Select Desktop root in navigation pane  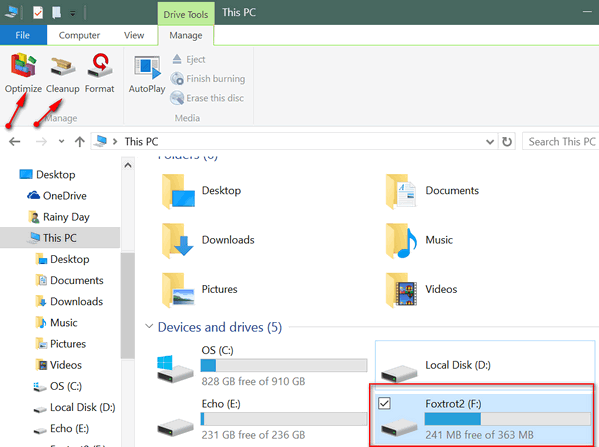(47, 175)
